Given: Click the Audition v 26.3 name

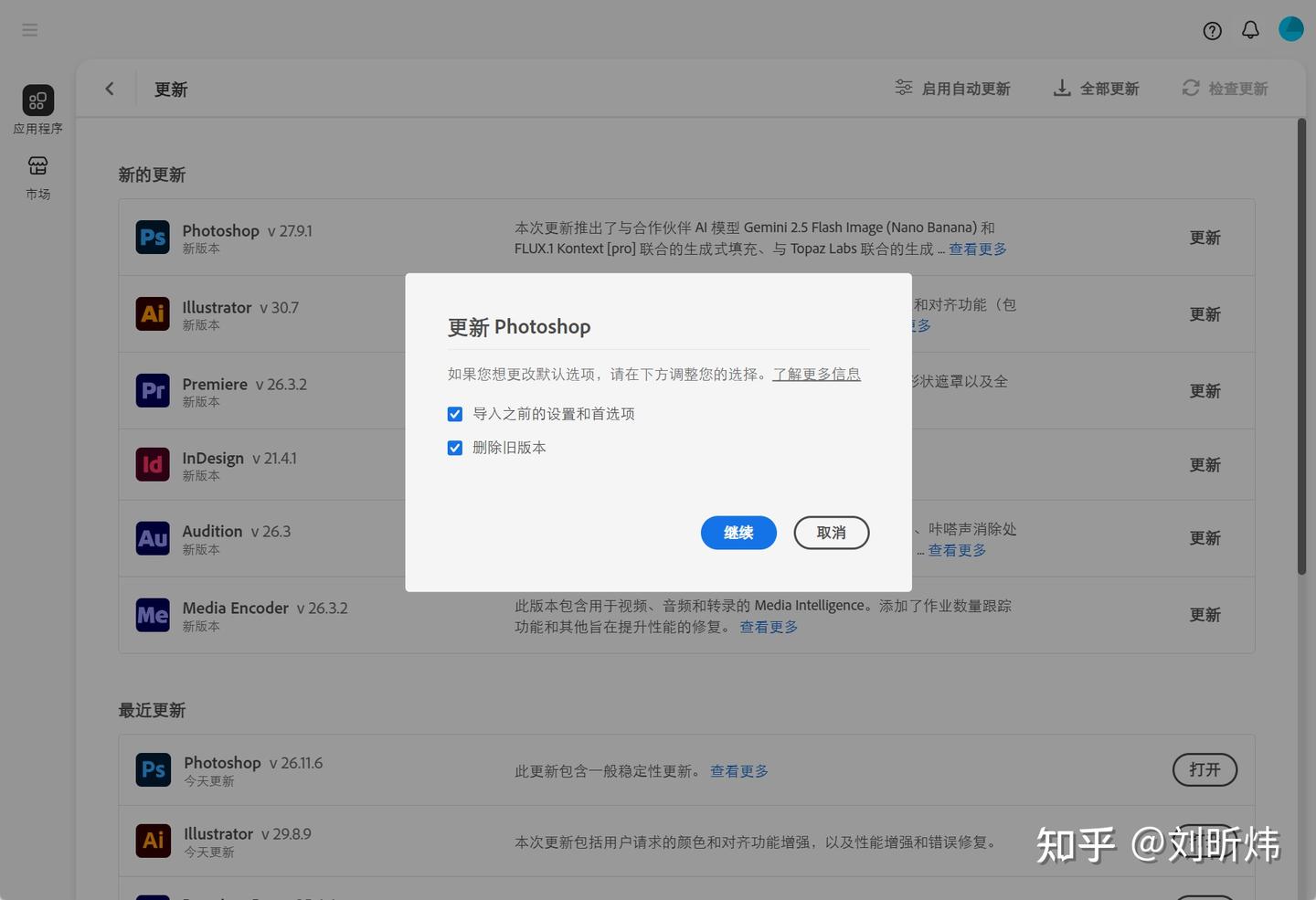Looking at the screenshot, I should (237, 532).
